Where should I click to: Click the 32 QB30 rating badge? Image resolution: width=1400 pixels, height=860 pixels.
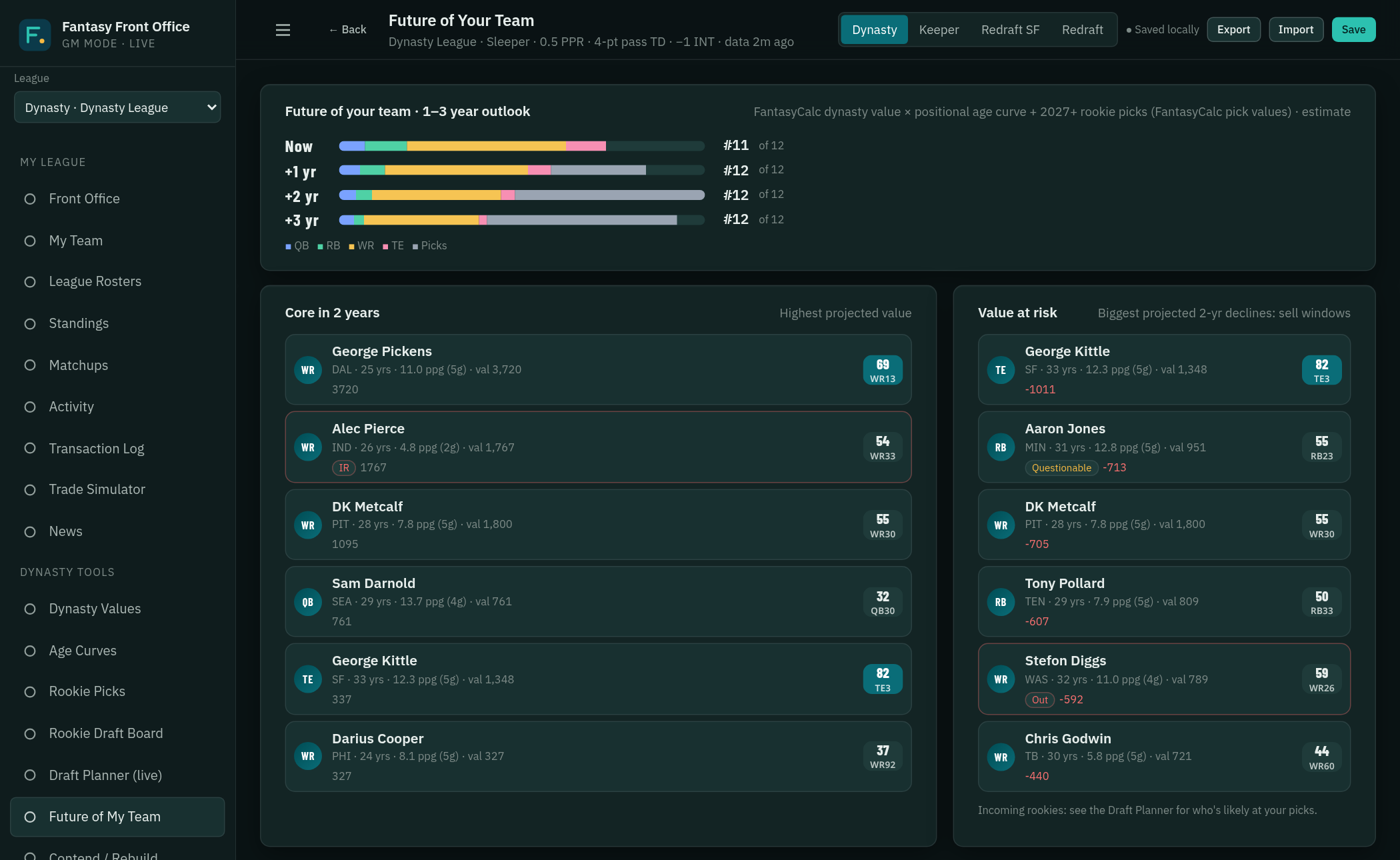(x=883, y=602)
